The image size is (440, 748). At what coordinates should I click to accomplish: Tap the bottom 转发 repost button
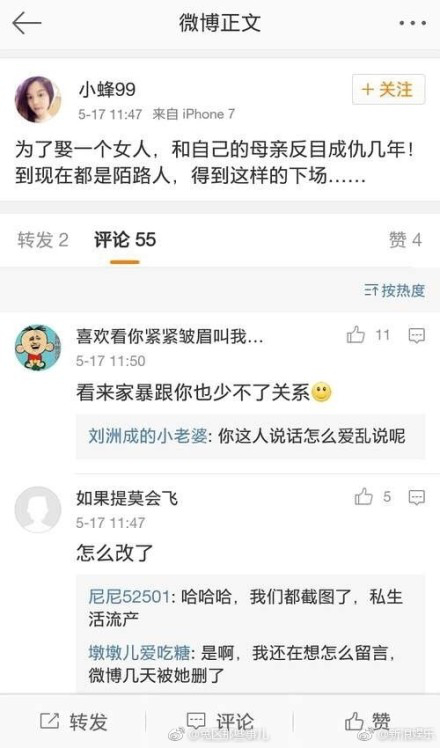coord(73,722)
